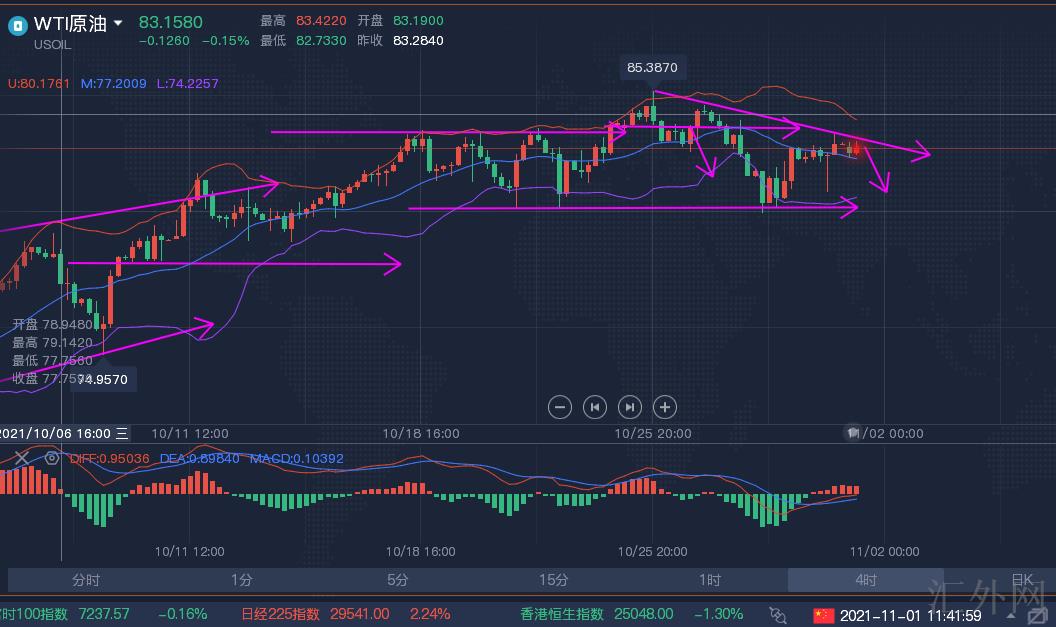Switch to the 分时 timeframe tab
Image resolution: width=1056 pixels, height=627 pixels.
pyautogui.click(x=86, y=580)
